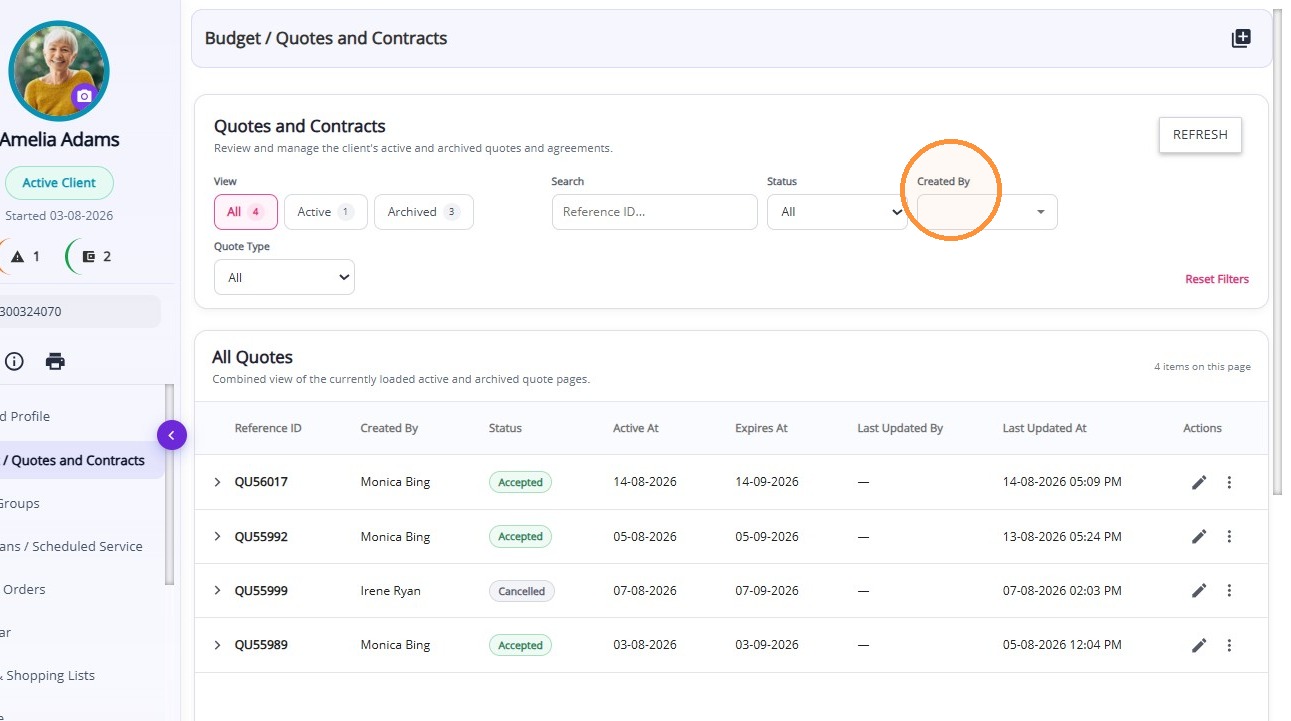This screenshot has height=721, width=1291.
Task: Open the Created By filter dropdown
Action: 987,212
